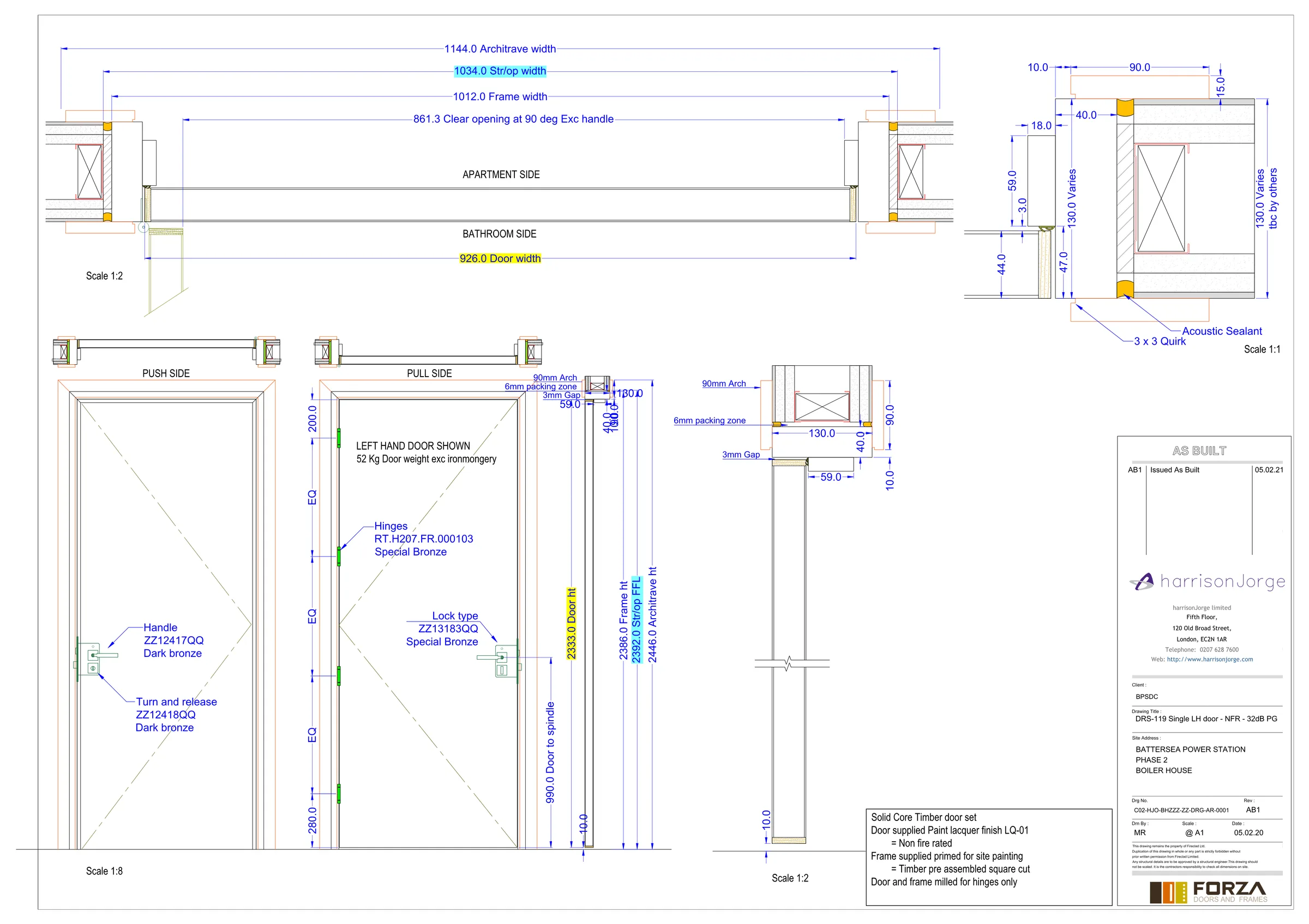Open the harrisonjorge.com web link
Image resolution: width=1309 pixels, height=924 pixels.
pos(1210,660)
